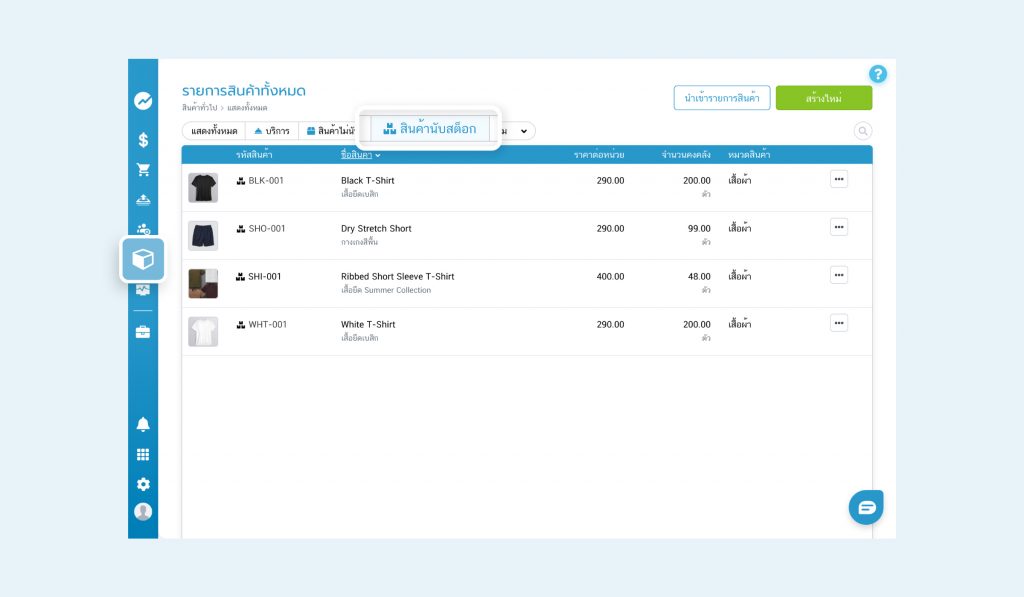Select the highlighted products box icon

pyautogui.click(x=143, y=260)
